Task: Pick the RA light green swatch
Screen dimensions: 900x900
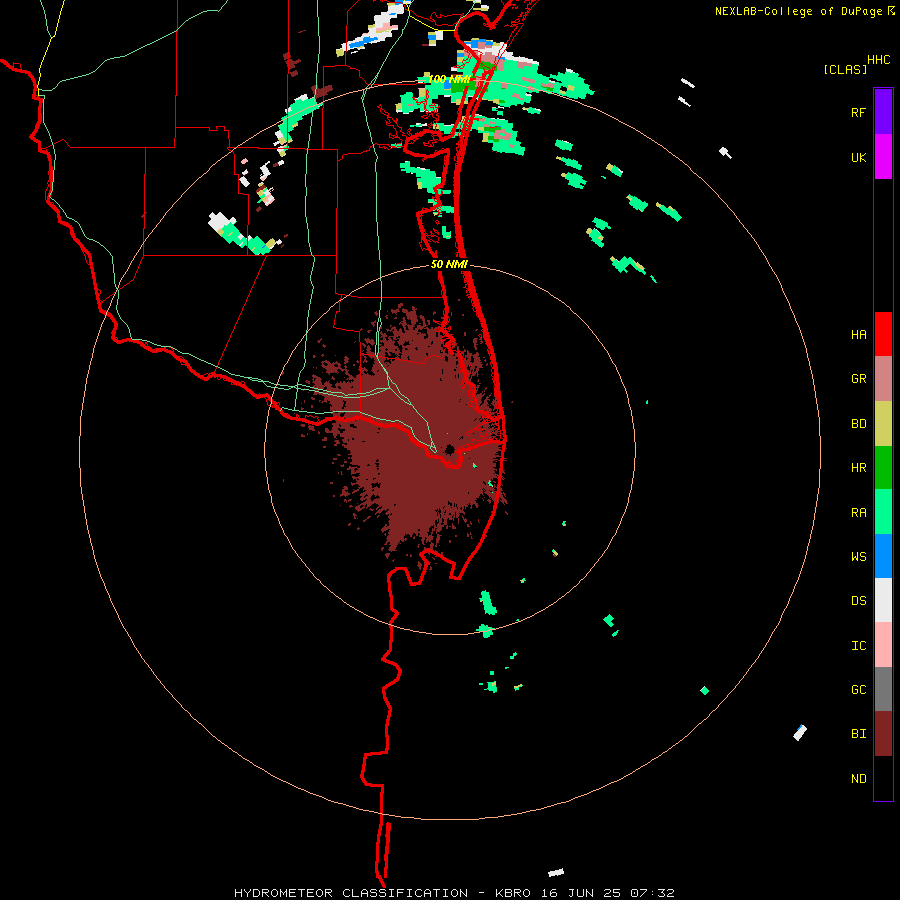Action: [x=883, y=512]
